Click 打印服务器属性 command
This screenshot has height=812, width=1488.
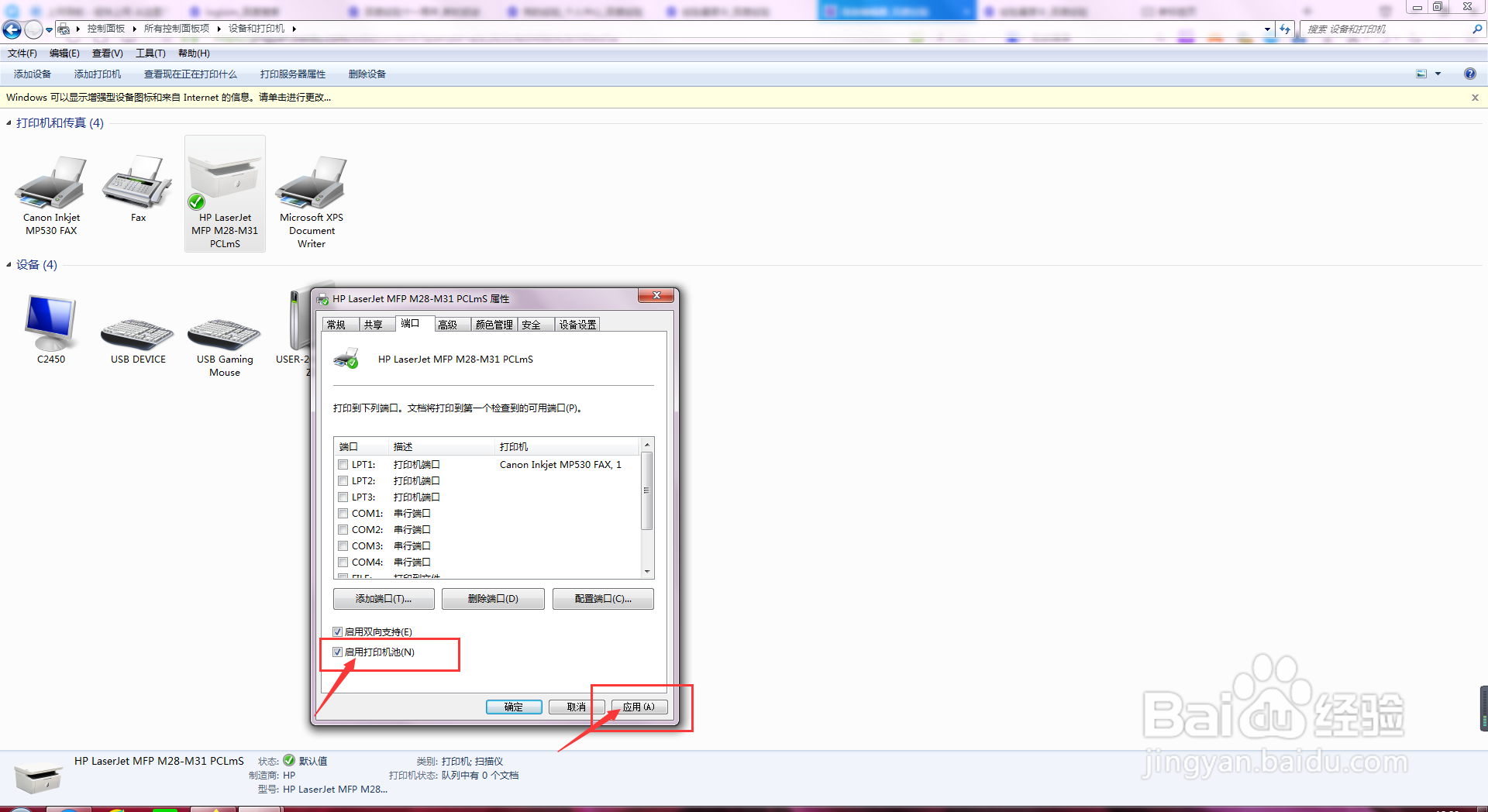click(293, 74)
